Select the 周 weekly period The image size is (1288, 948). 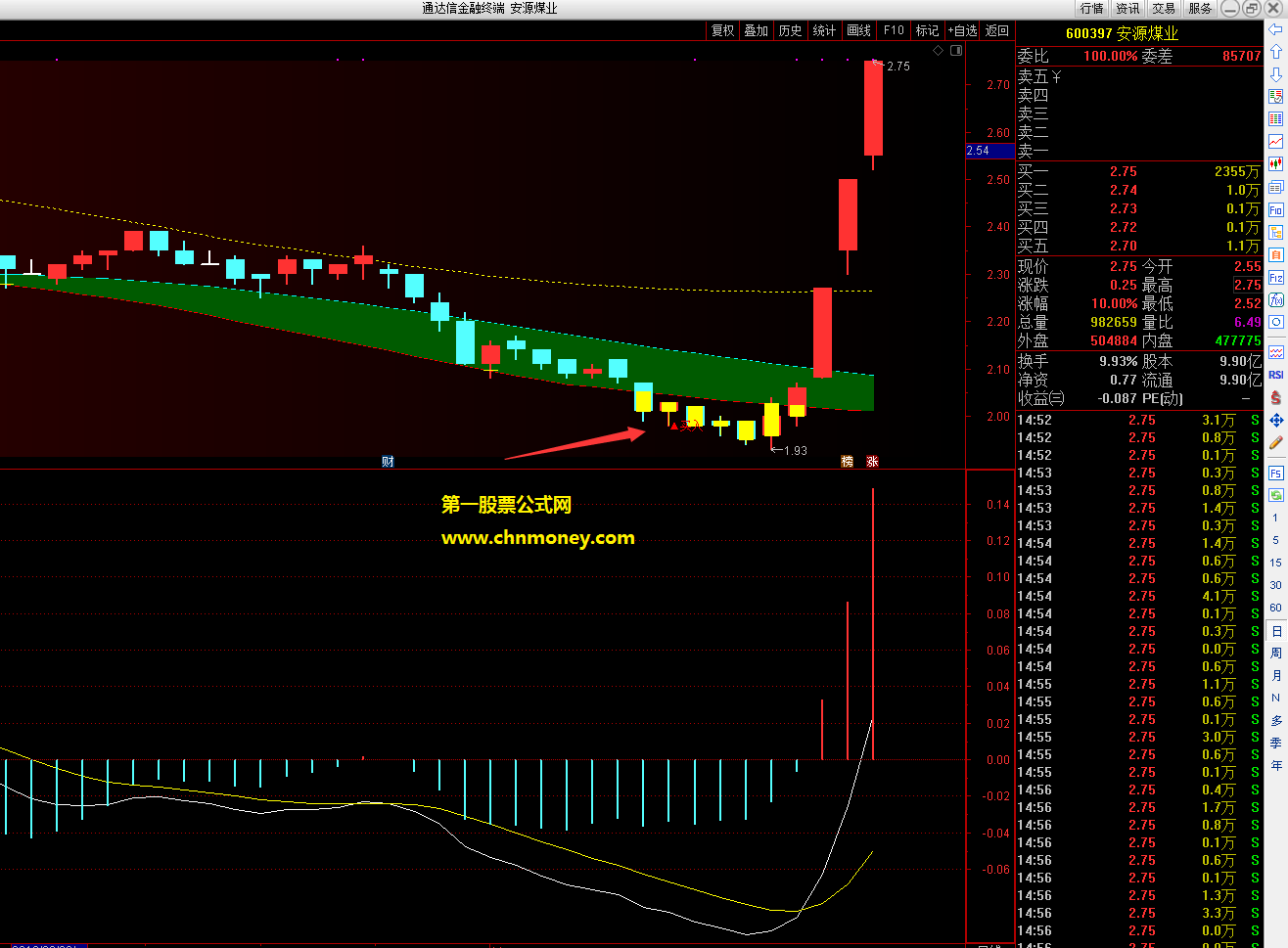pos(1276,653)
